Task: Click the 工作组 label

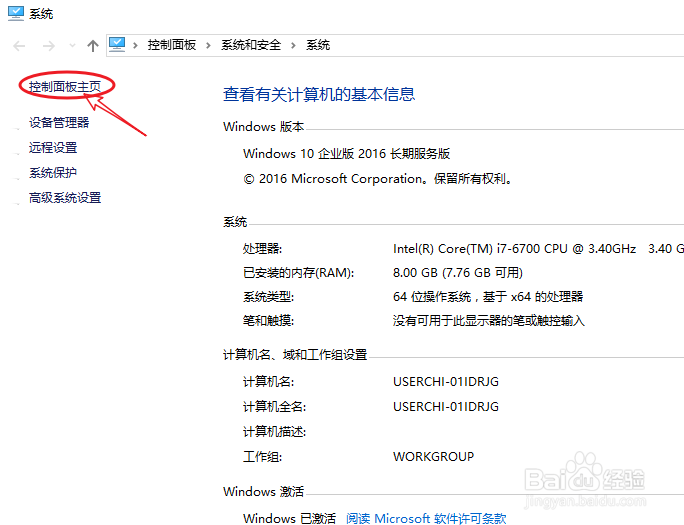Action: [262, 457]
